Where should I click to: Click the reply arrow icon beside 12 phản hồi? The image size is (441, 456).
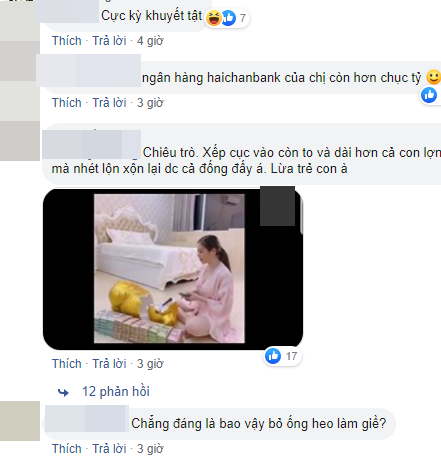pos(63,392)
